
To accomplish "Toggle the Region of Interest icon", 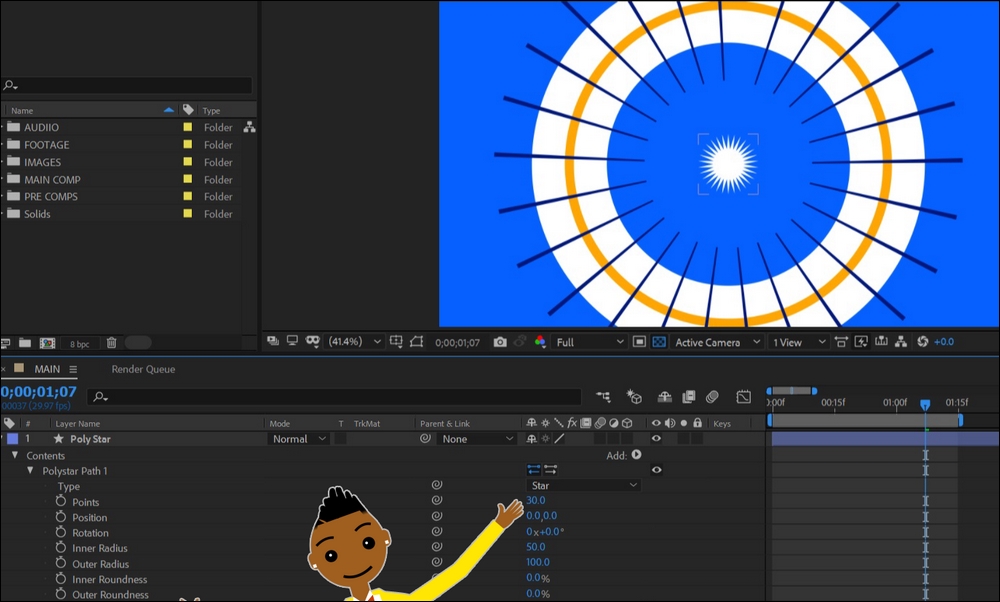I will [x=639, y=342].
